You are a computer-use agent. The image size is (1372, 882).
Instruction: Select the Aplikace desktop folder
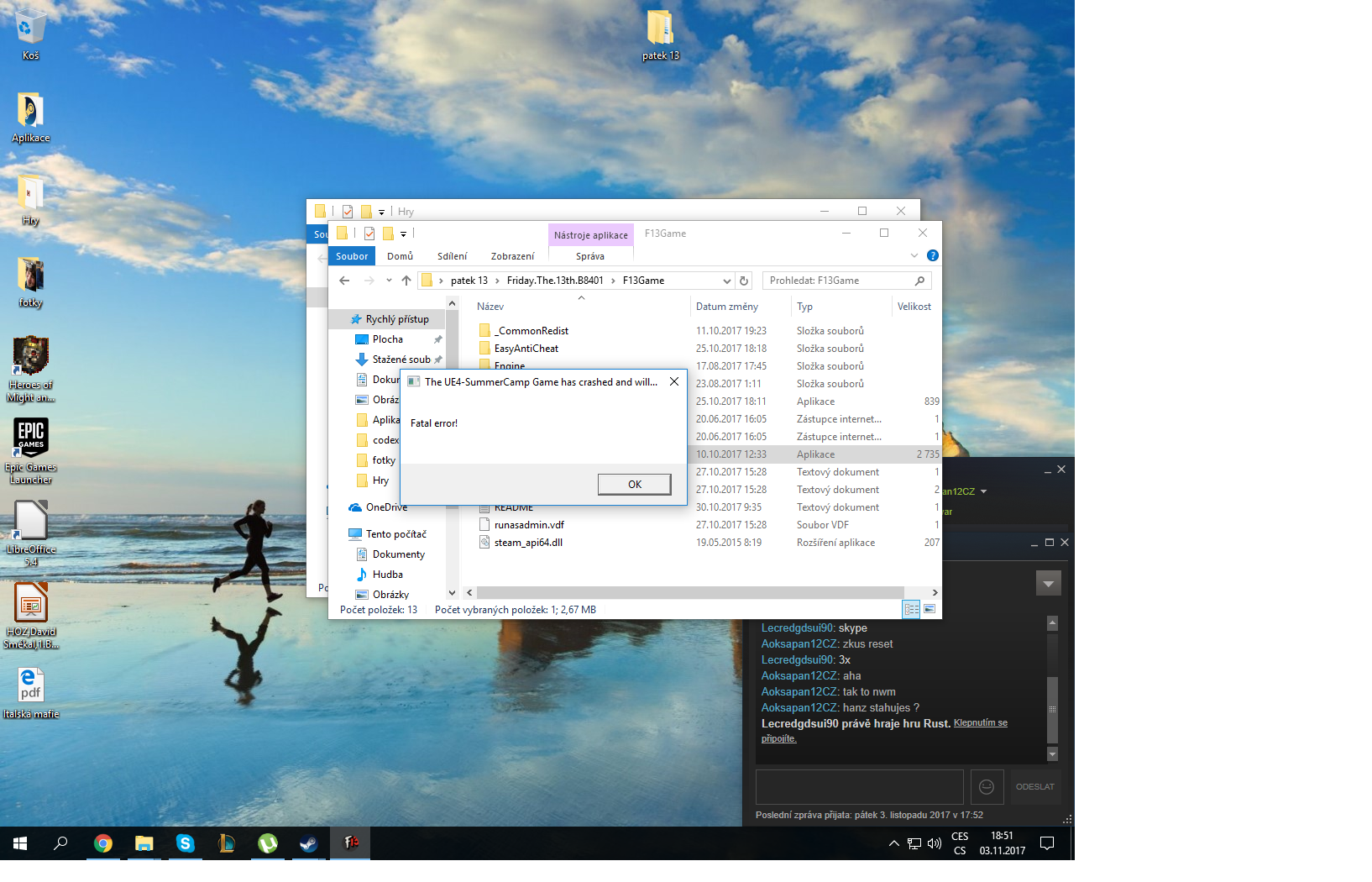tap(30, 117)
